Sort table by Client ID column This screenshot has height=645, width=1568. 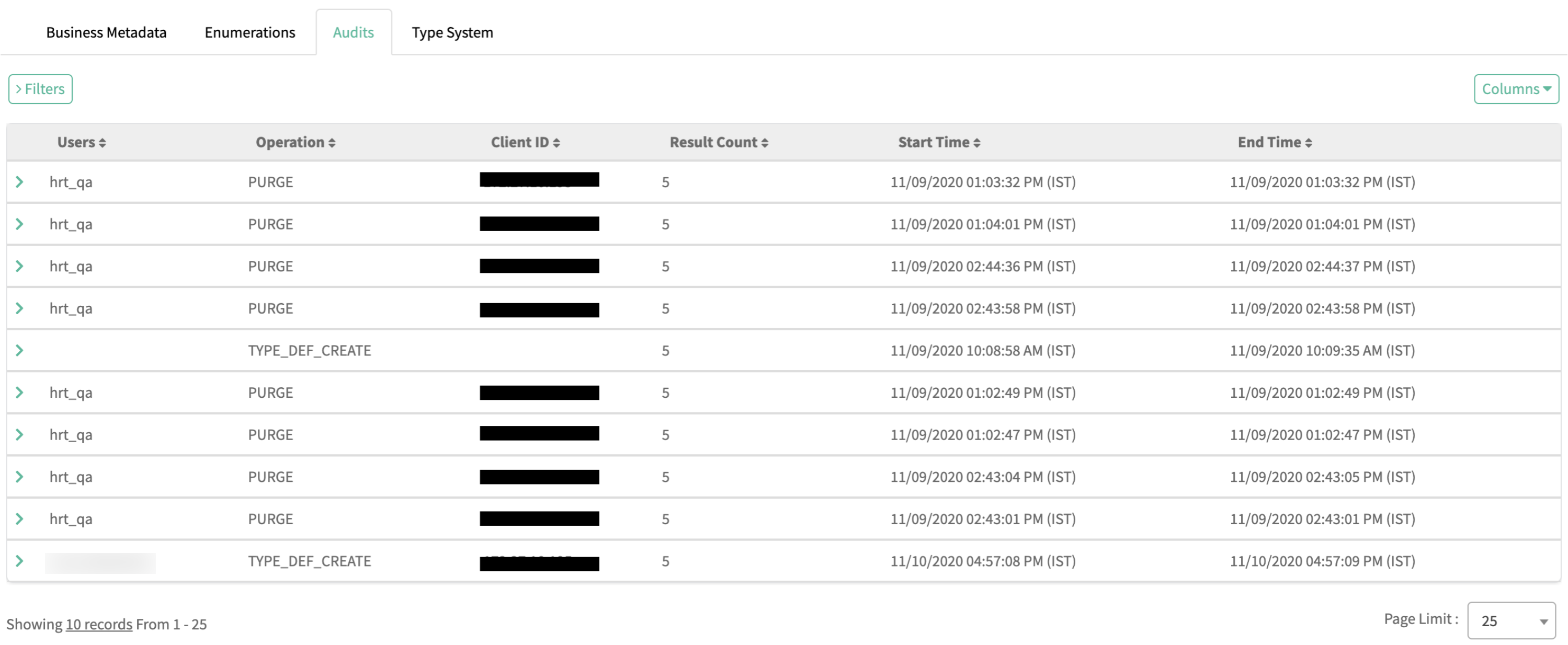tap(525, 142)
